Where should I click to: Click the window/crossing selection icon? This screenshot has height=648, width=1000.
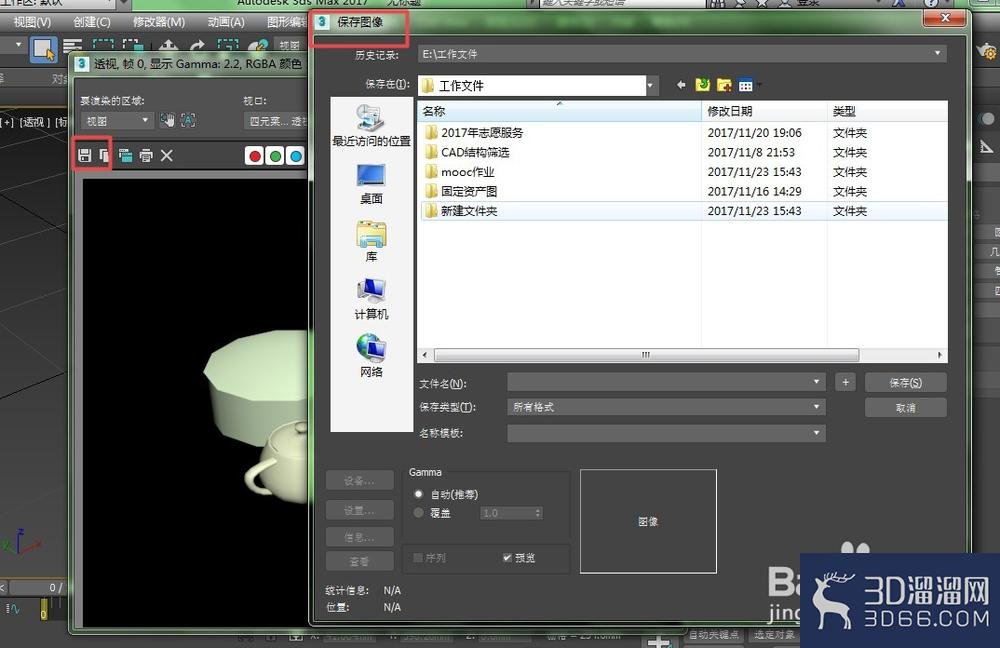[133, 47]
